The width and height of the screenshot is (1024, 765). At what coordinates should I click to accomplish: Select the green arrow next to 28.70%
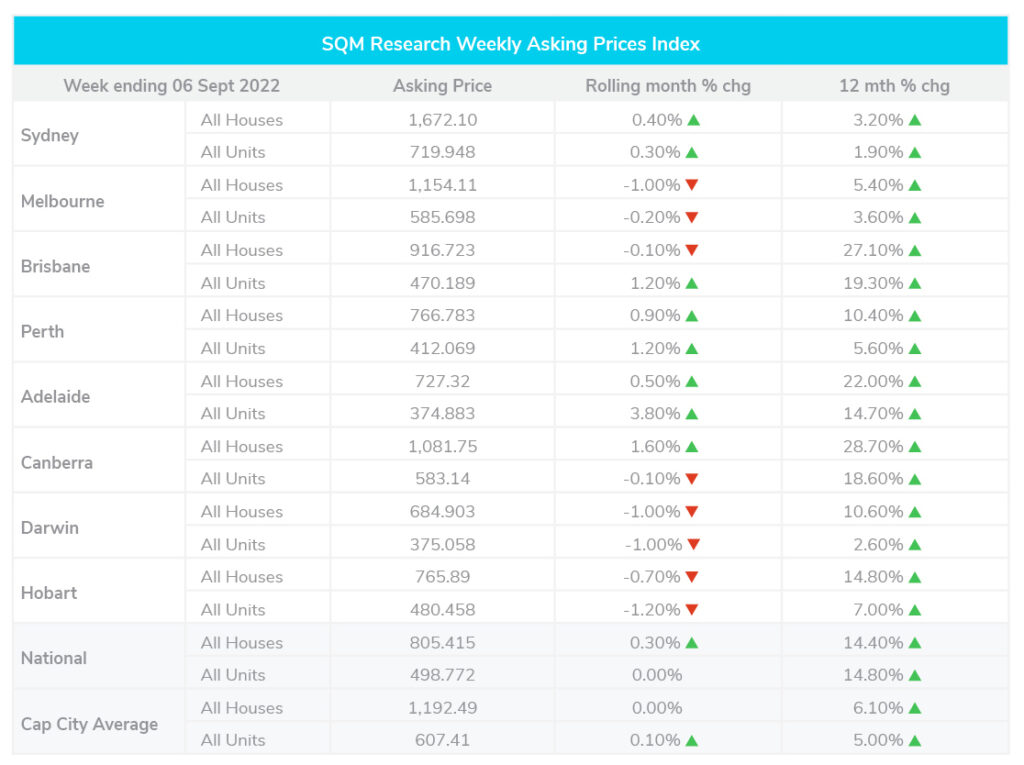click(914, 447)
